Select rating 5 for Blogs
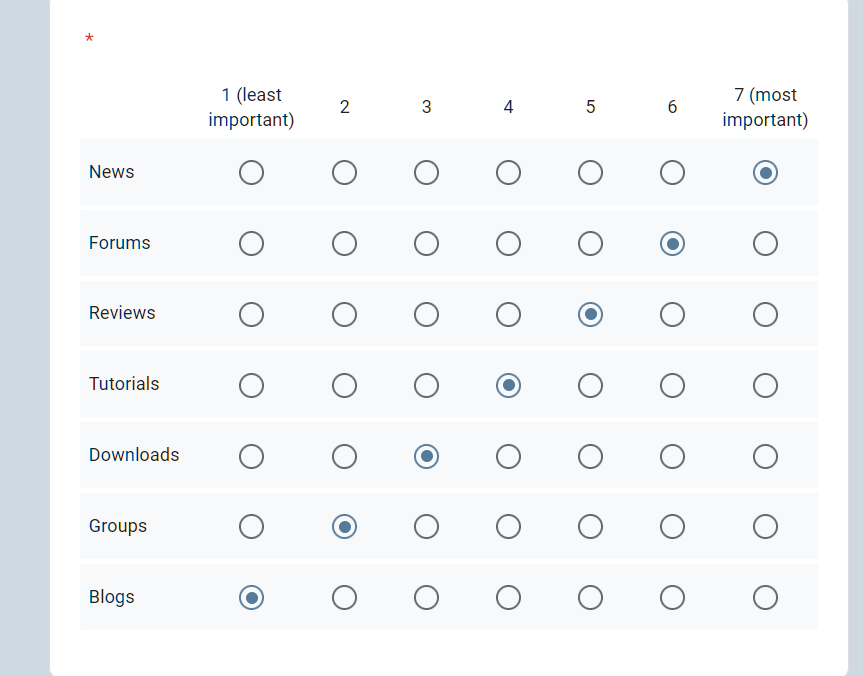The image size is (863, 676). (x=591, y=598)
